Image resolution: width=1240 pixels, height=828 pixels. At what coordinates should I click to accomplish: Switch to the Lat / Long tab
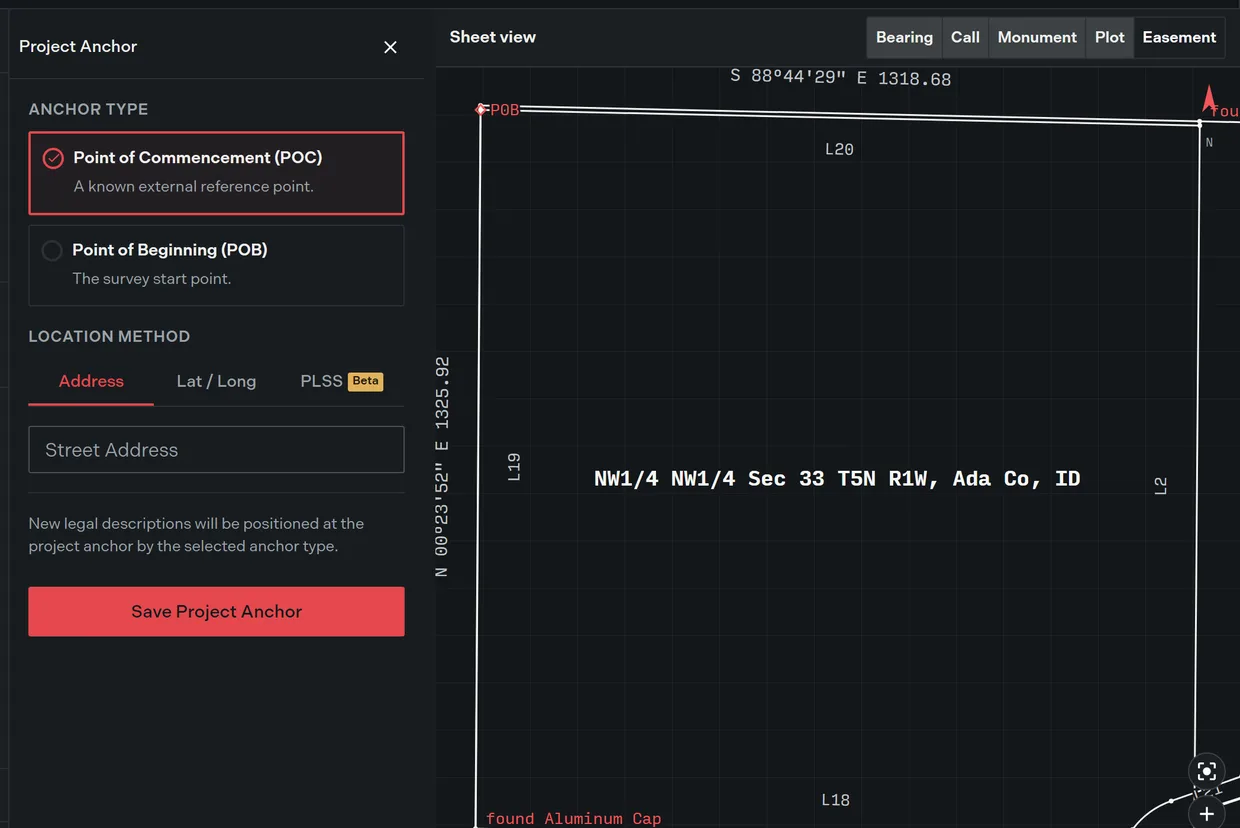click(216, 381)
